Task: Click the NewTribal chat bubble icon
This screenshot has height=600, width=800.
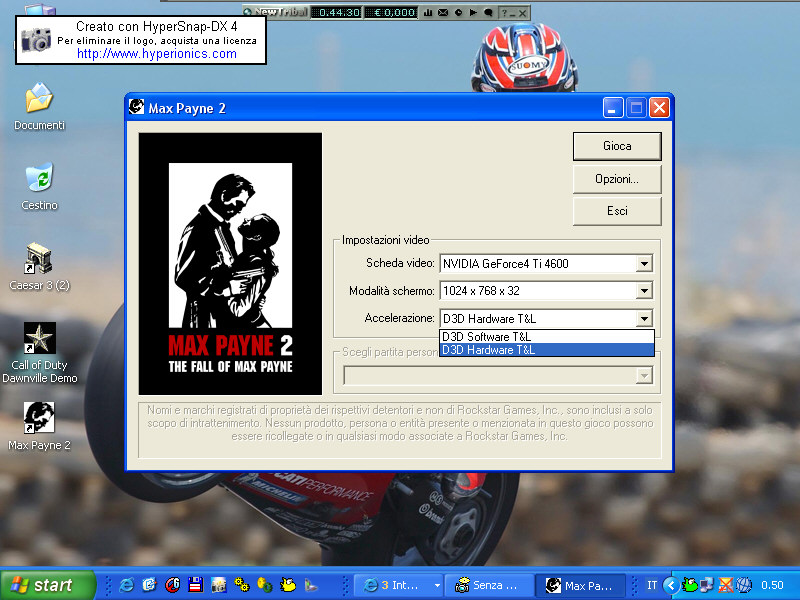Action: click(488, 12)
